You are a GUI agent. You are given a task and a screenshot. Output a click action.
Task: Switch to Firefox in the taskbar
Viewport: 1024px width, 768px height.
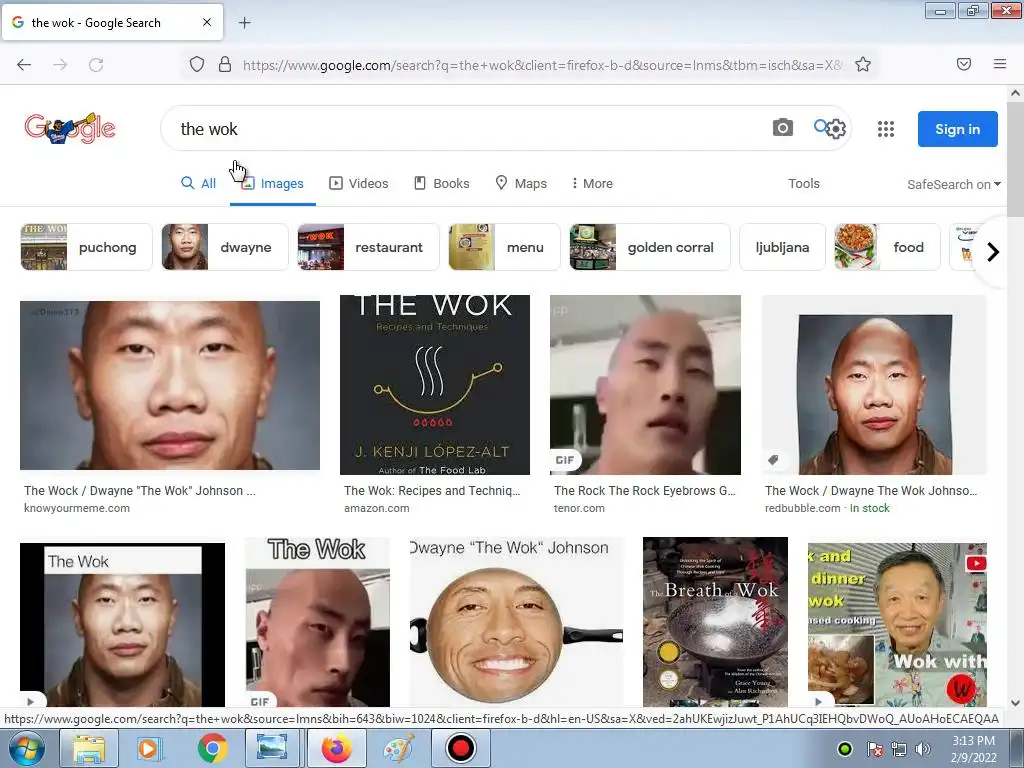coord(336,748)
